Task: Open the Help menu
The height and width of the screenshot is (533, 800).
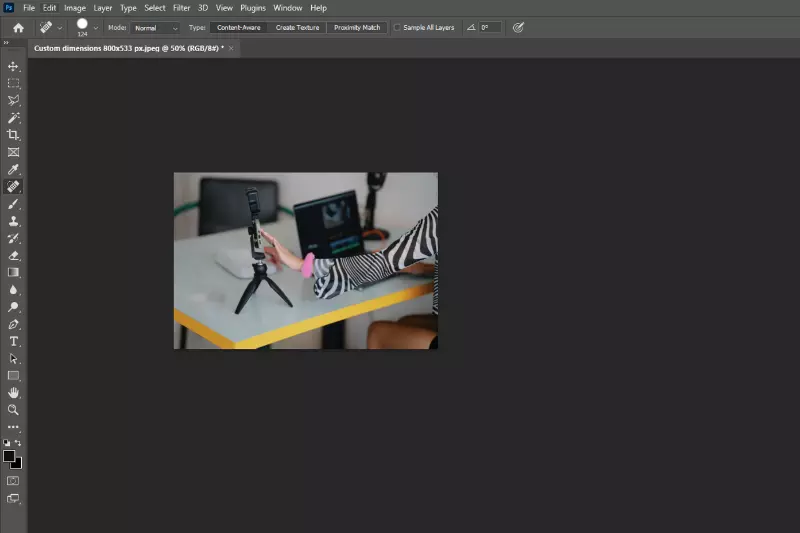Action: coord(318,8)
